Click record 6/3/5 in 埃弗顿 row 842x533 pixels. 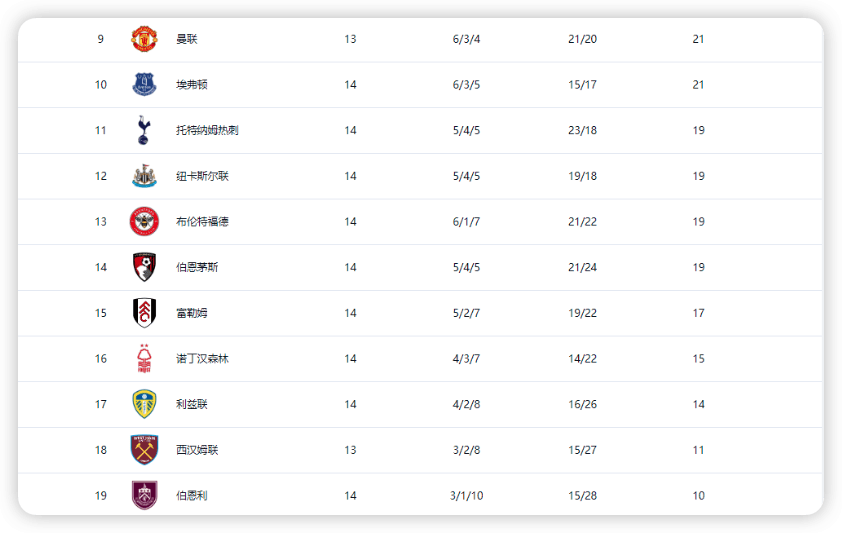[466, 84]
